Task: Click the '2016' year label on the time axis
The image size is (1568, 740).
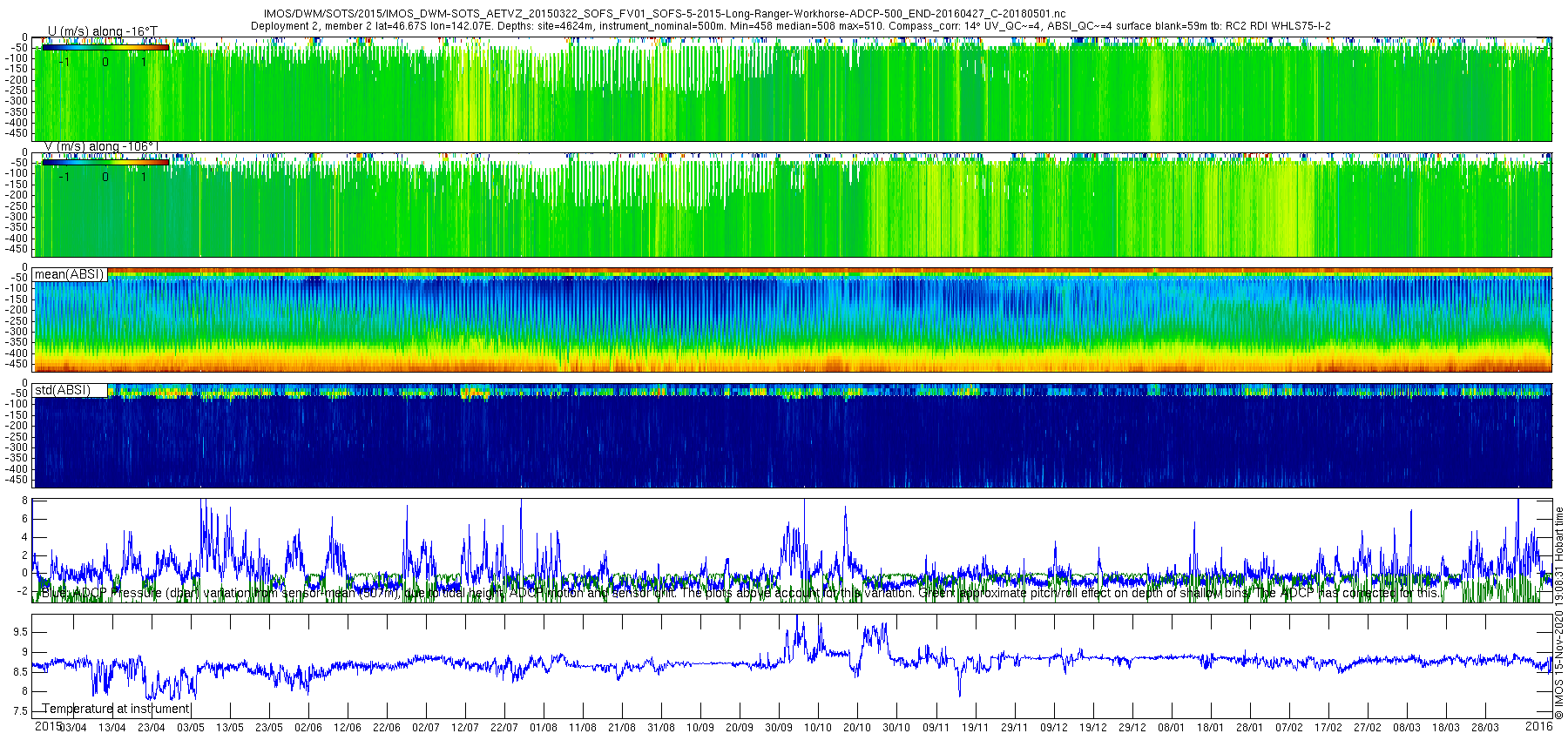Action: 1539,726
